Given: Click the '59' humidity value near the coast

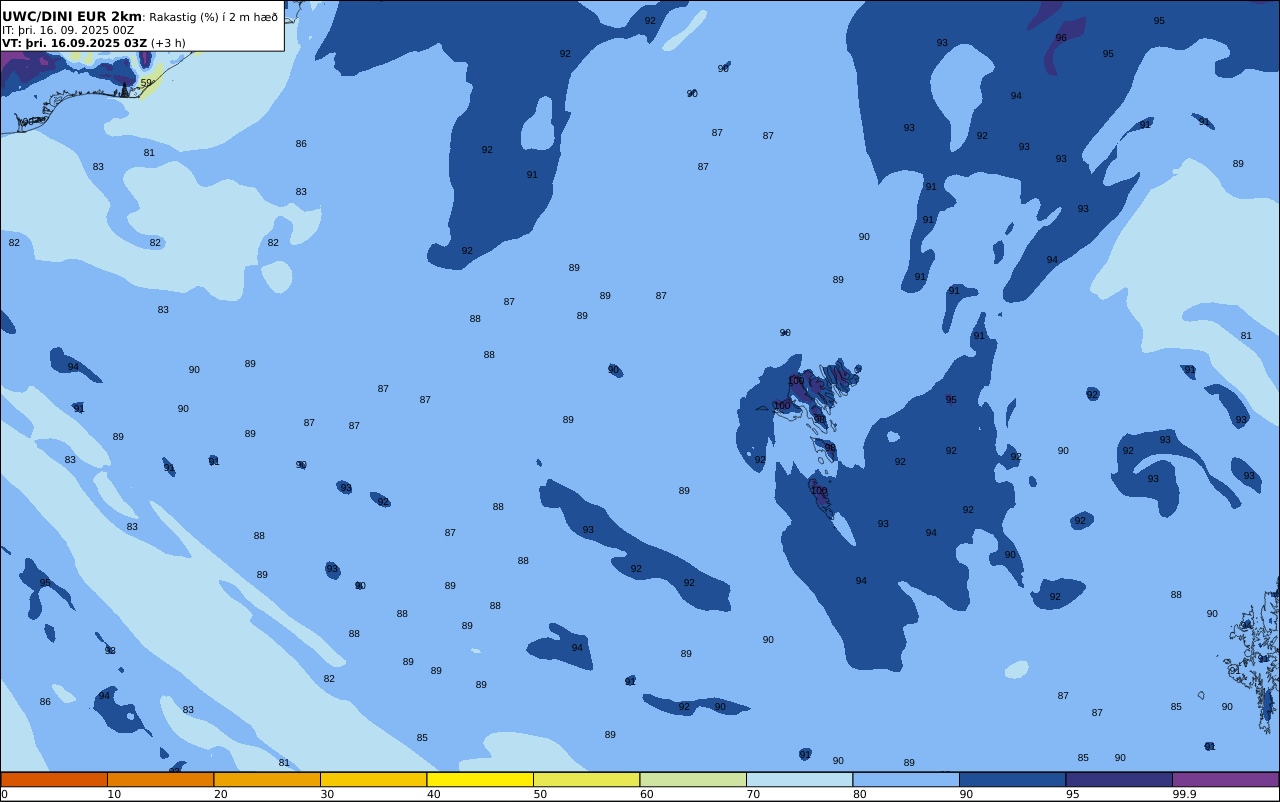Looking at the screenshot, I should click(146, 83).
